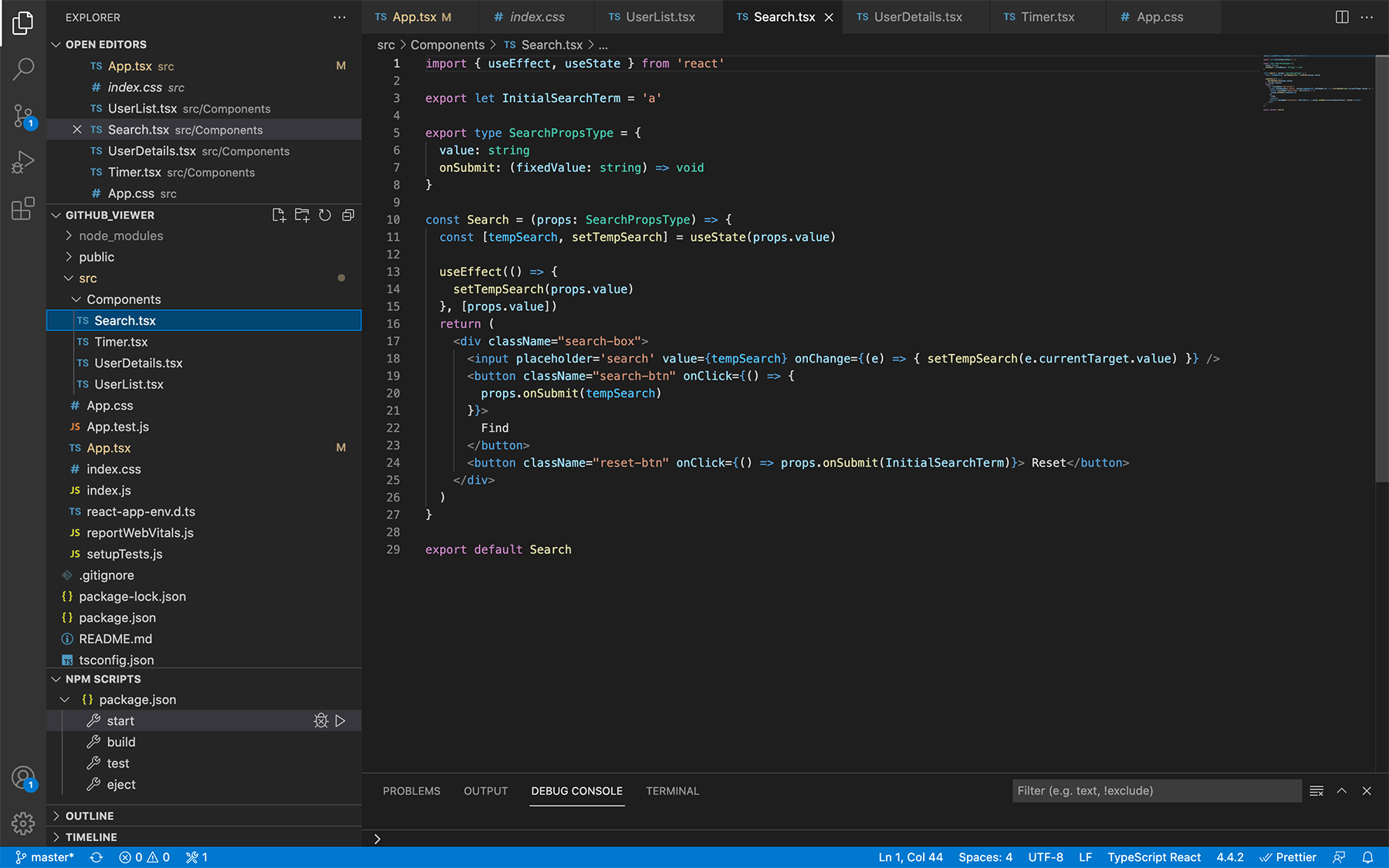Open the Output panel tab
The width and height of the screenshot is (1389, 868).
(x=485, y=791)
